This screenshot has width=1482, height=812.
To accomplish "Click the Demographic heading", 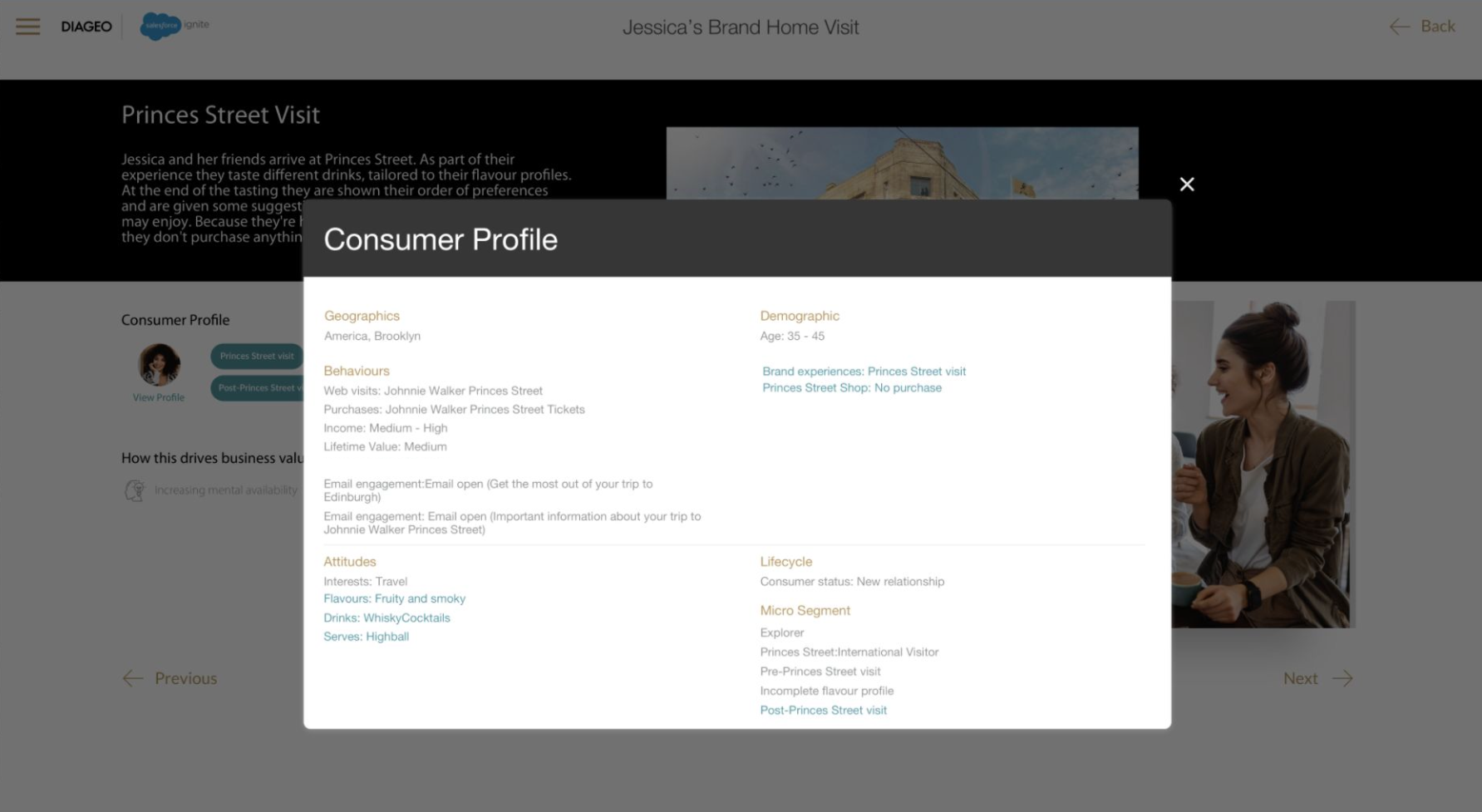I will pos(800,316).
